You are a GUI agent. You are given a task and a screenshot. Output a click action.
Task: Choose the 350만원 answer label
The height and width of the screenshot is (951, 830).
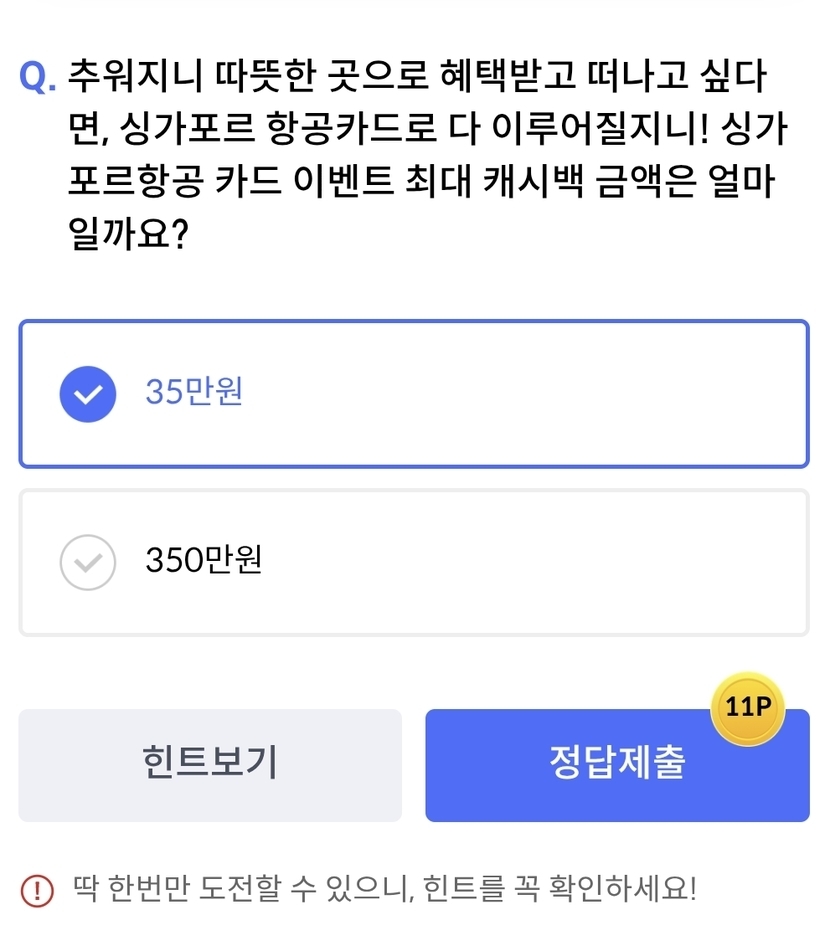coord(203,561)
